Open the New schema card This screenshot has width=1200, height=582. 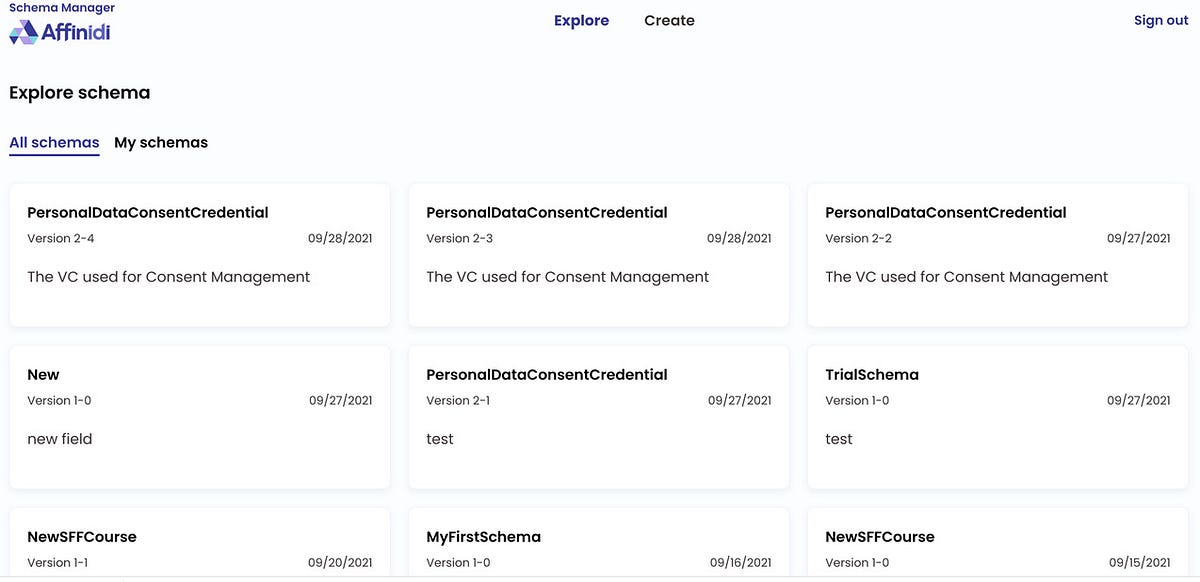[x=199, y=416]
